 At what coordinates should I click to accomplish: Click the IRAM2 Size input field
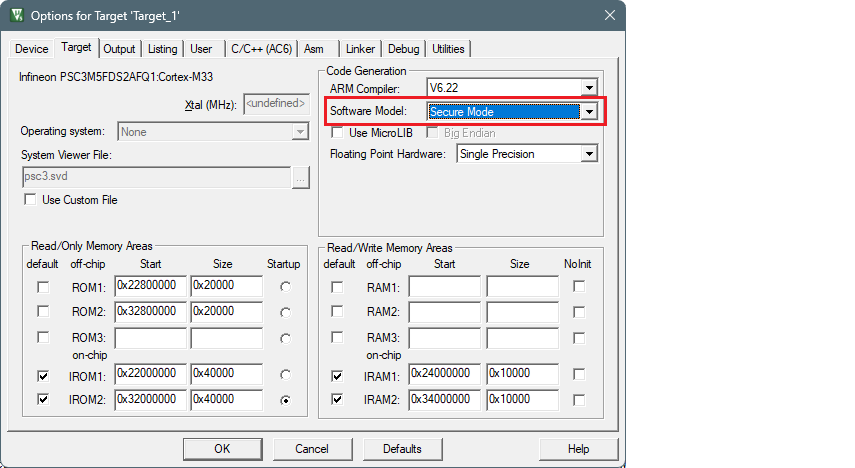tap(522, 400)
